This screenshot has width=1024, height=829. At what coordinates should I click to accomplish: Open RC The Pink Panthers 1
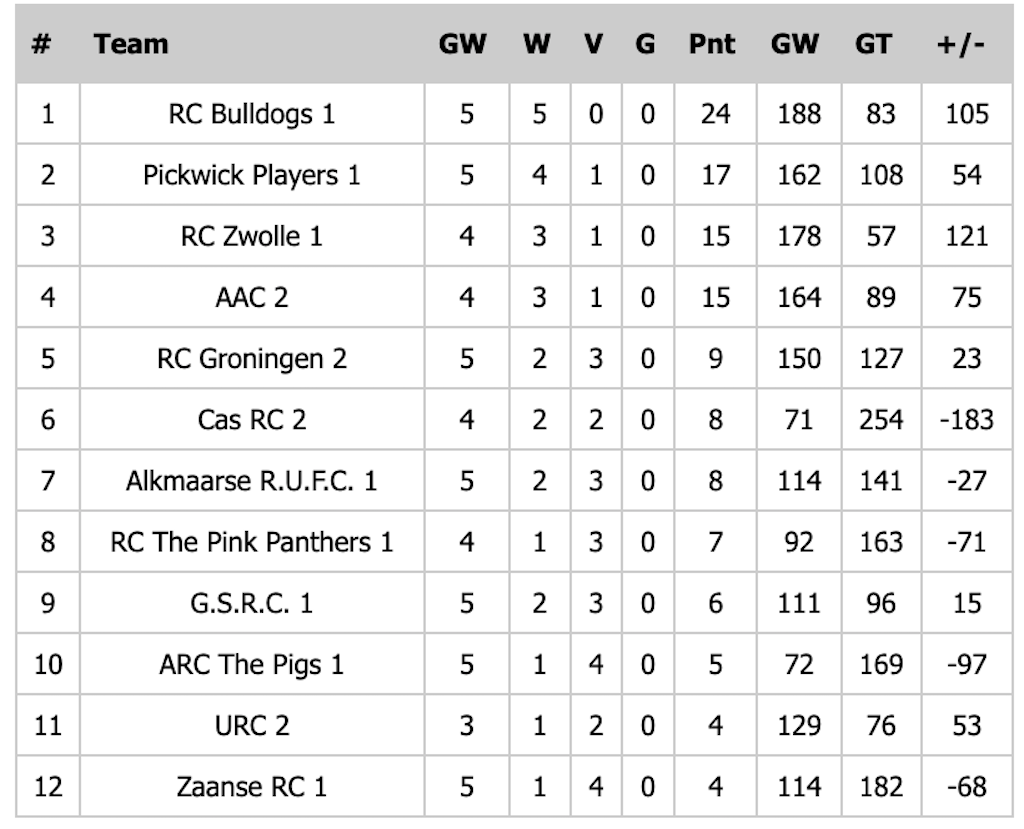[251, 542]
